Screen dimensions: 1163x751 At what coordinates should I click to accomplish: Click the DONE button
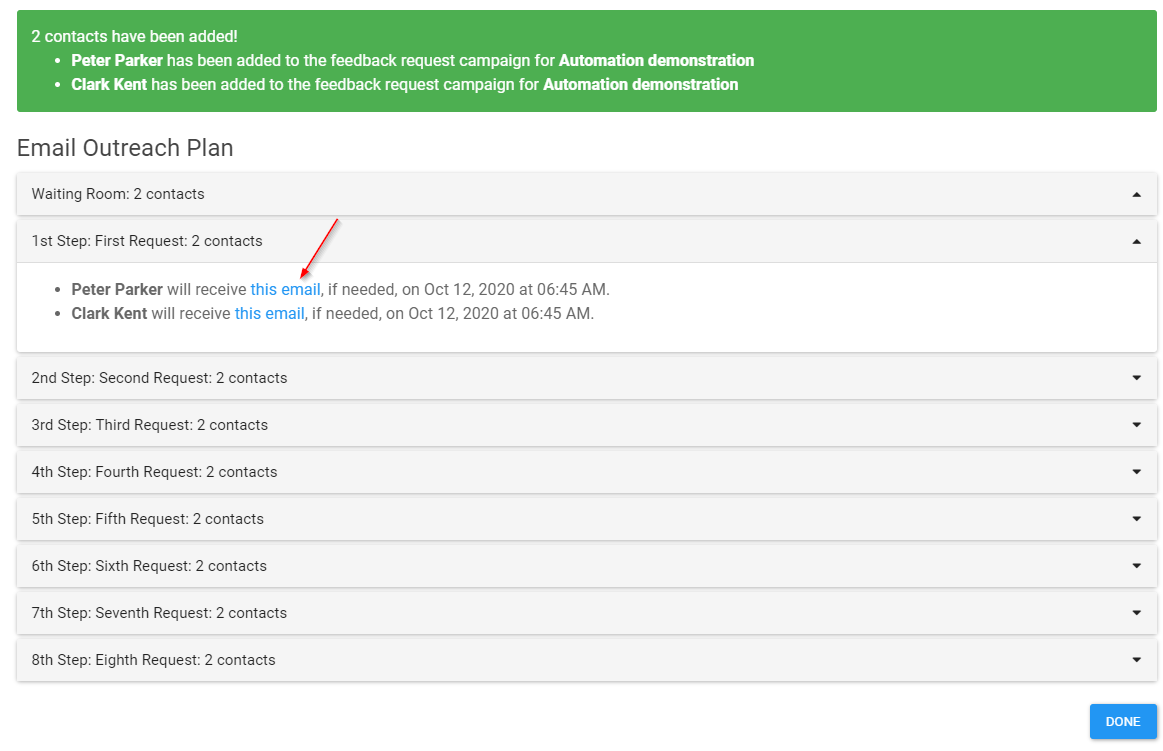(1122, 721)
